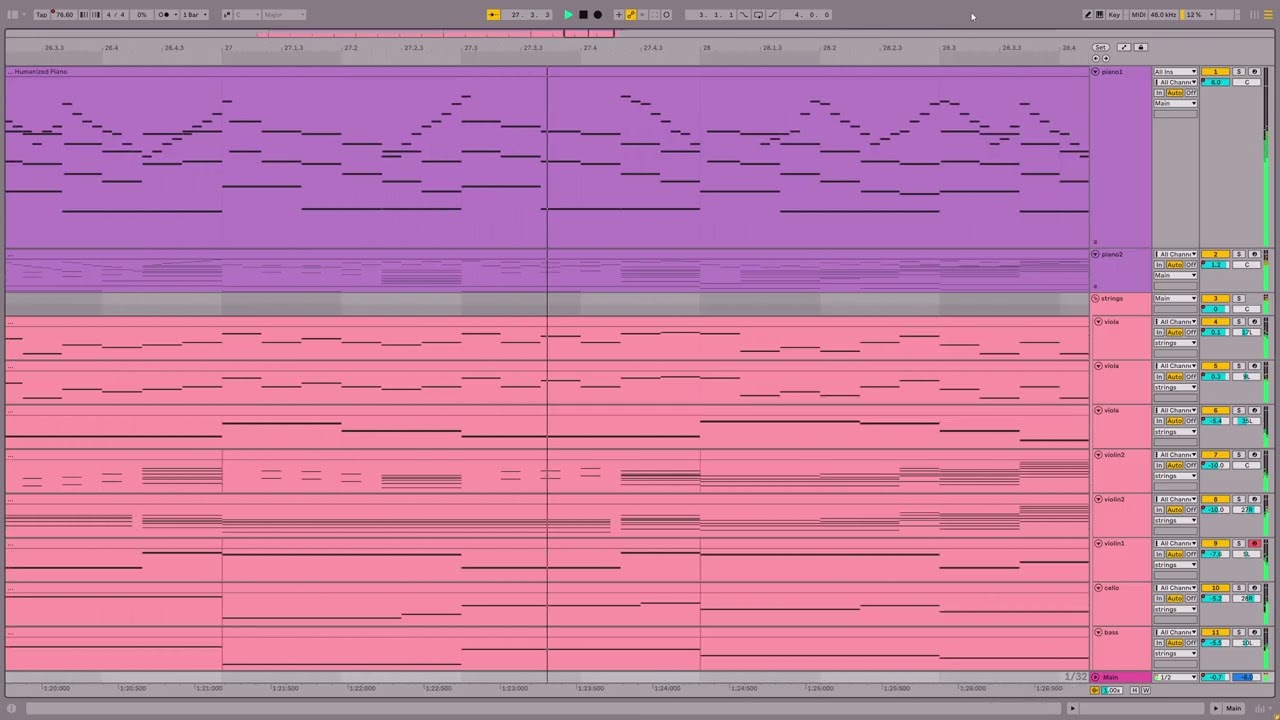1280x720 pixels.
Task: Toggle the Computer MIDI Keyboard icon
Action: point(1099,14)
